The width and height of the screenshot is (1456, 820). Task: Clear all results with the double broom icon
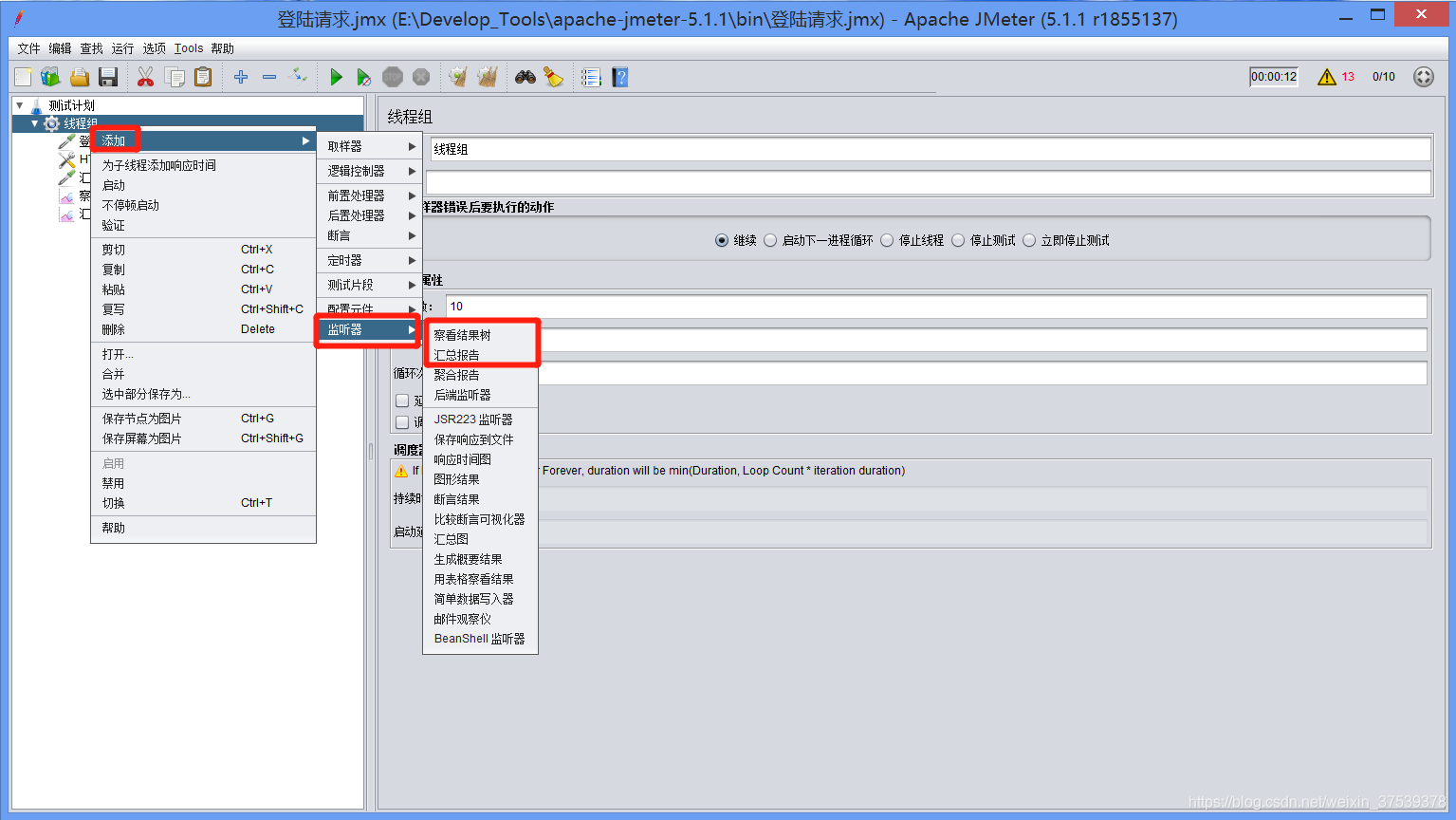(x=488, y=77)
